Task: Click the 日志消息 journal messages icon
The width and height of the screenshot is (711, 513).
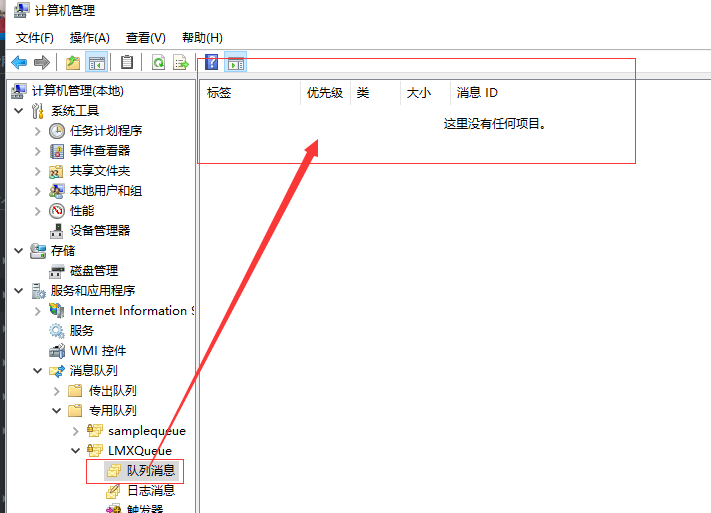Action: [x=113, y=491]
